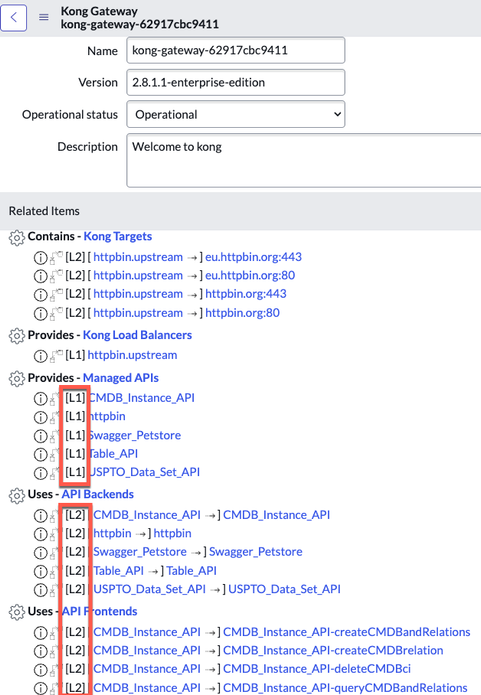Image resolution: width=481 pixels, height=695 pixels.
Task: Open httpbin.upstream link in eu.httpbin.org:443 row
Action: coord(138,257)
